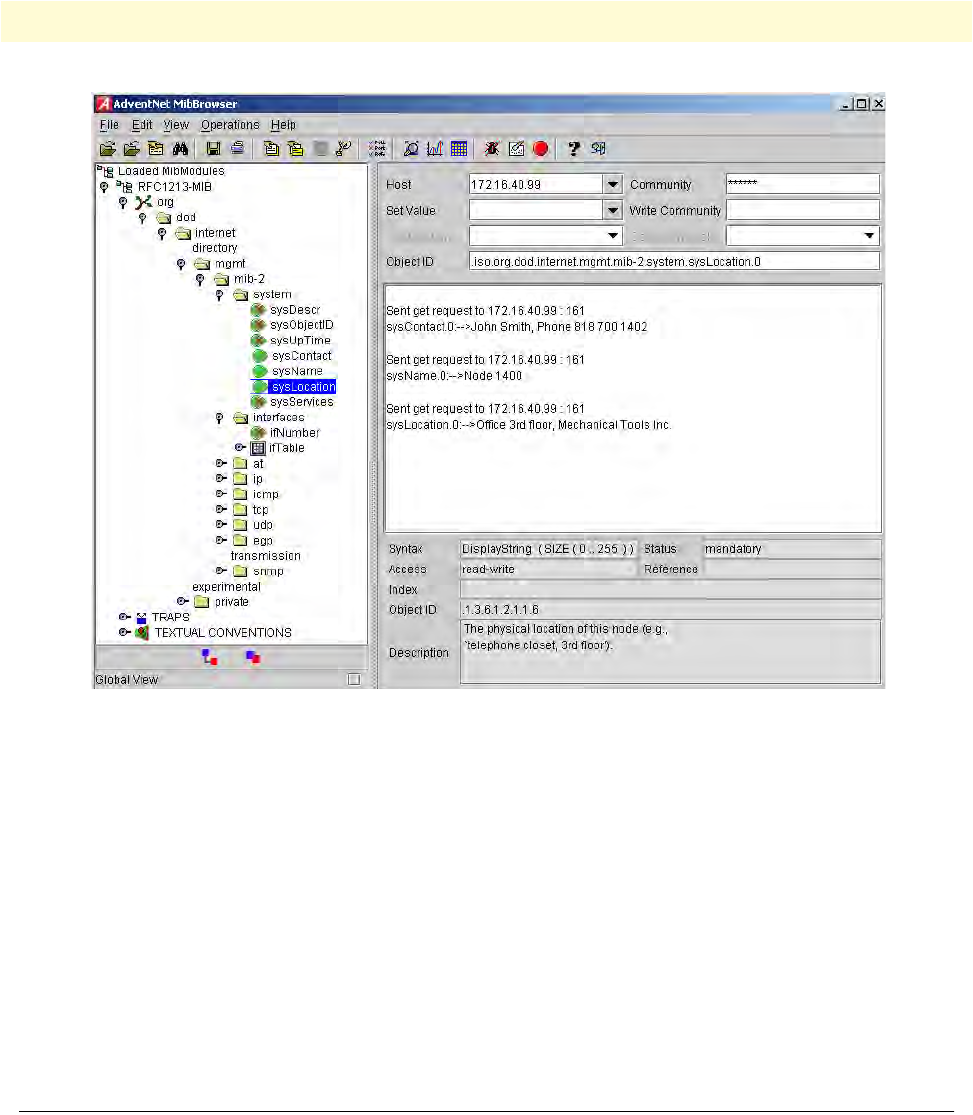Click the binoculars Find Node icon
The height and width of the screenshot is (1115, 973).
pos(180,149)
